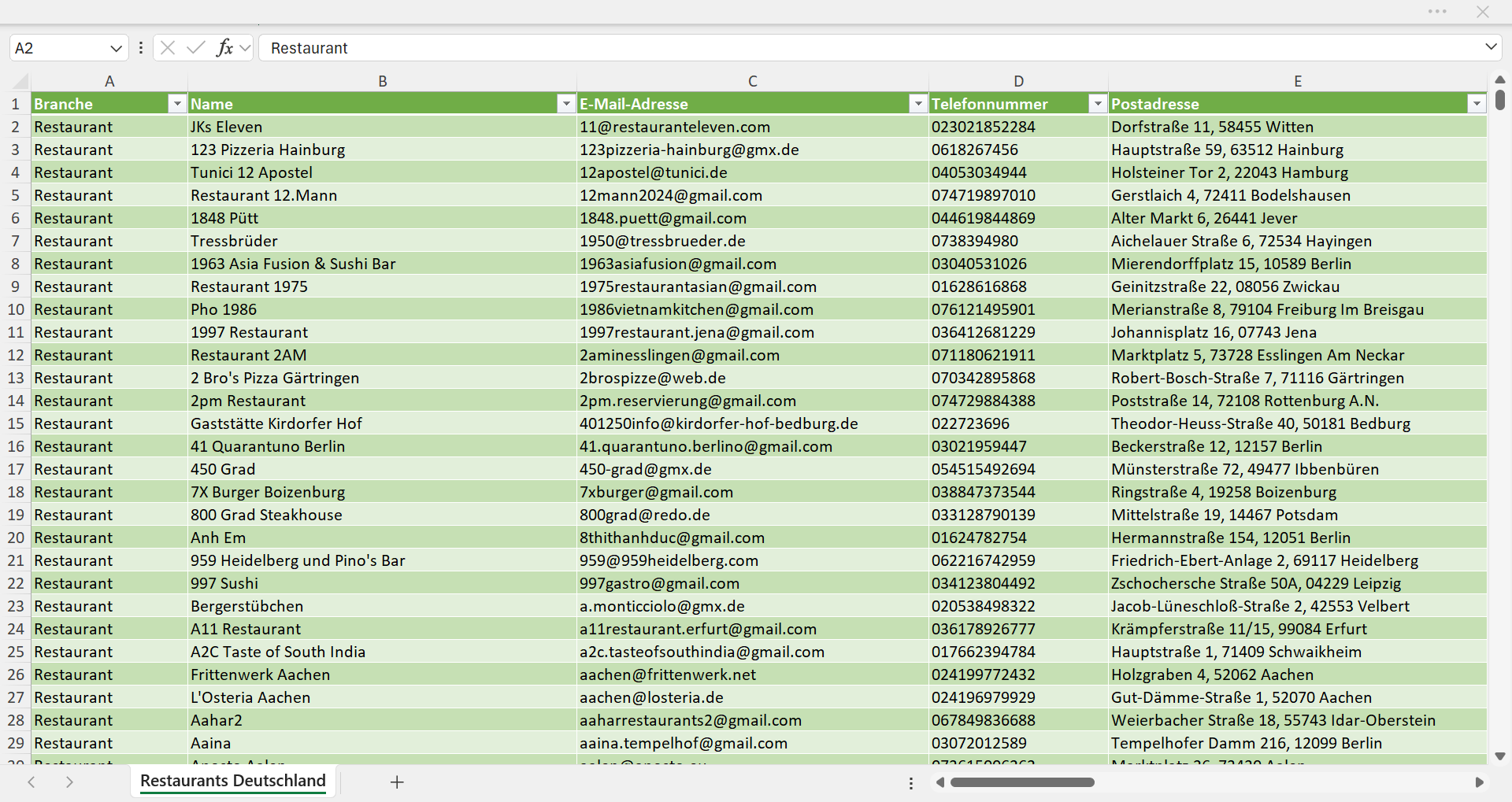Viewport: 1512px width, 802px height.
Task: Select address Mierendorffplatz 15, 10589 Berlin
Action: pos(1298,264)
